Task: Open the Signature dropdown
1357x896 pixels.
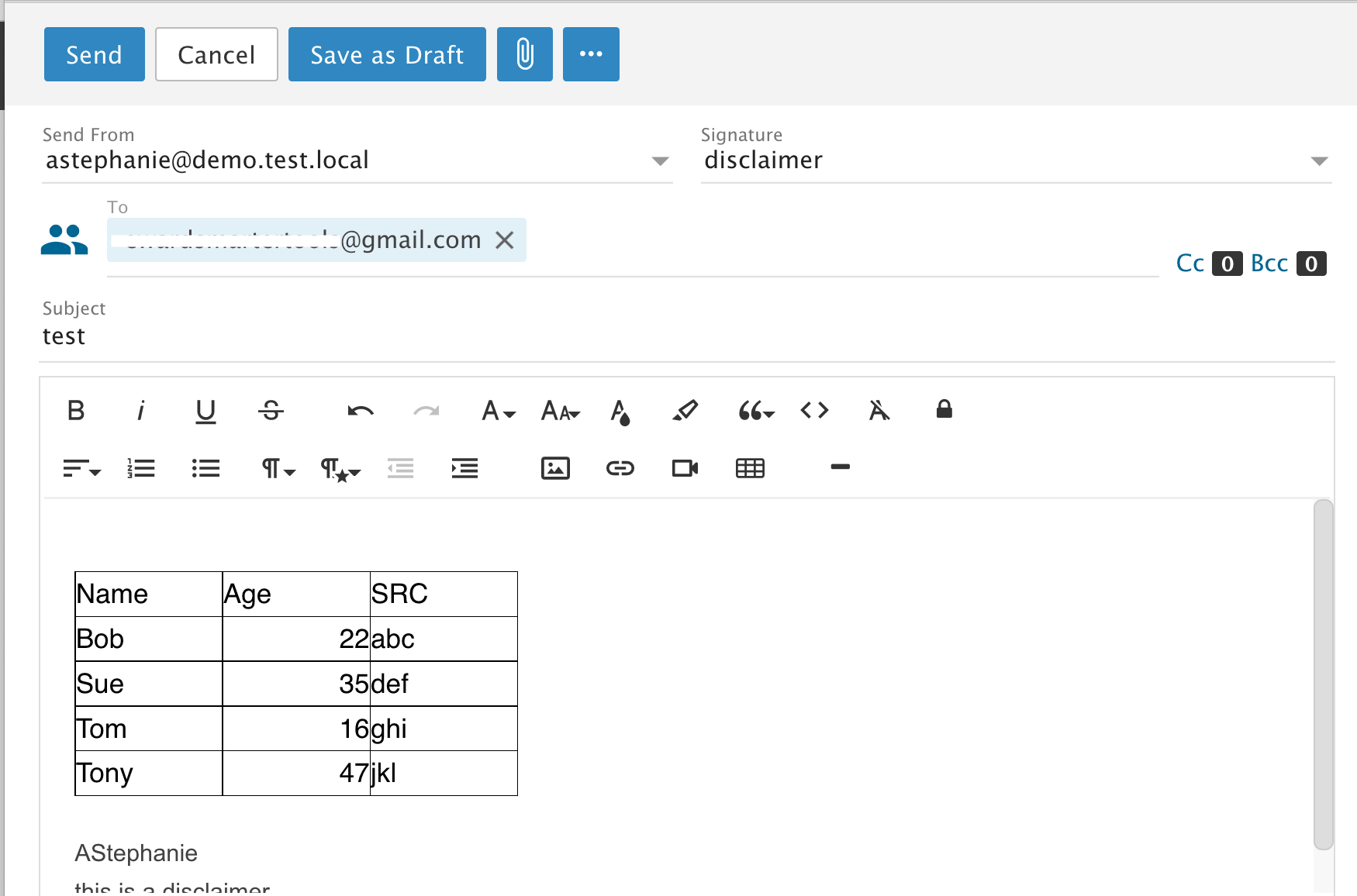Action: pos(1319,161)
